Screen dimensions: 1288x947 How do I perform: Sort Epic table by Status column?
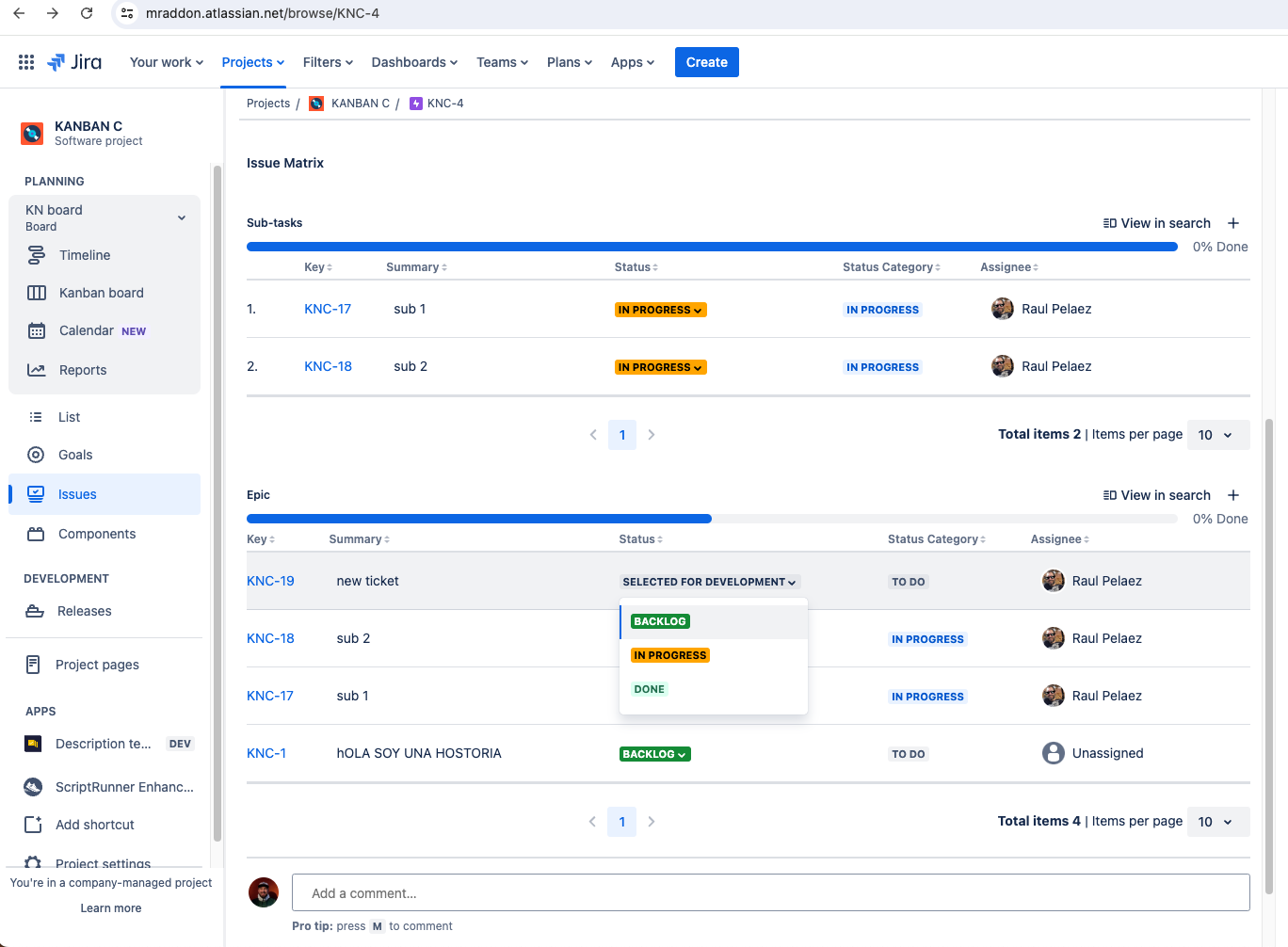coord(640,539)
